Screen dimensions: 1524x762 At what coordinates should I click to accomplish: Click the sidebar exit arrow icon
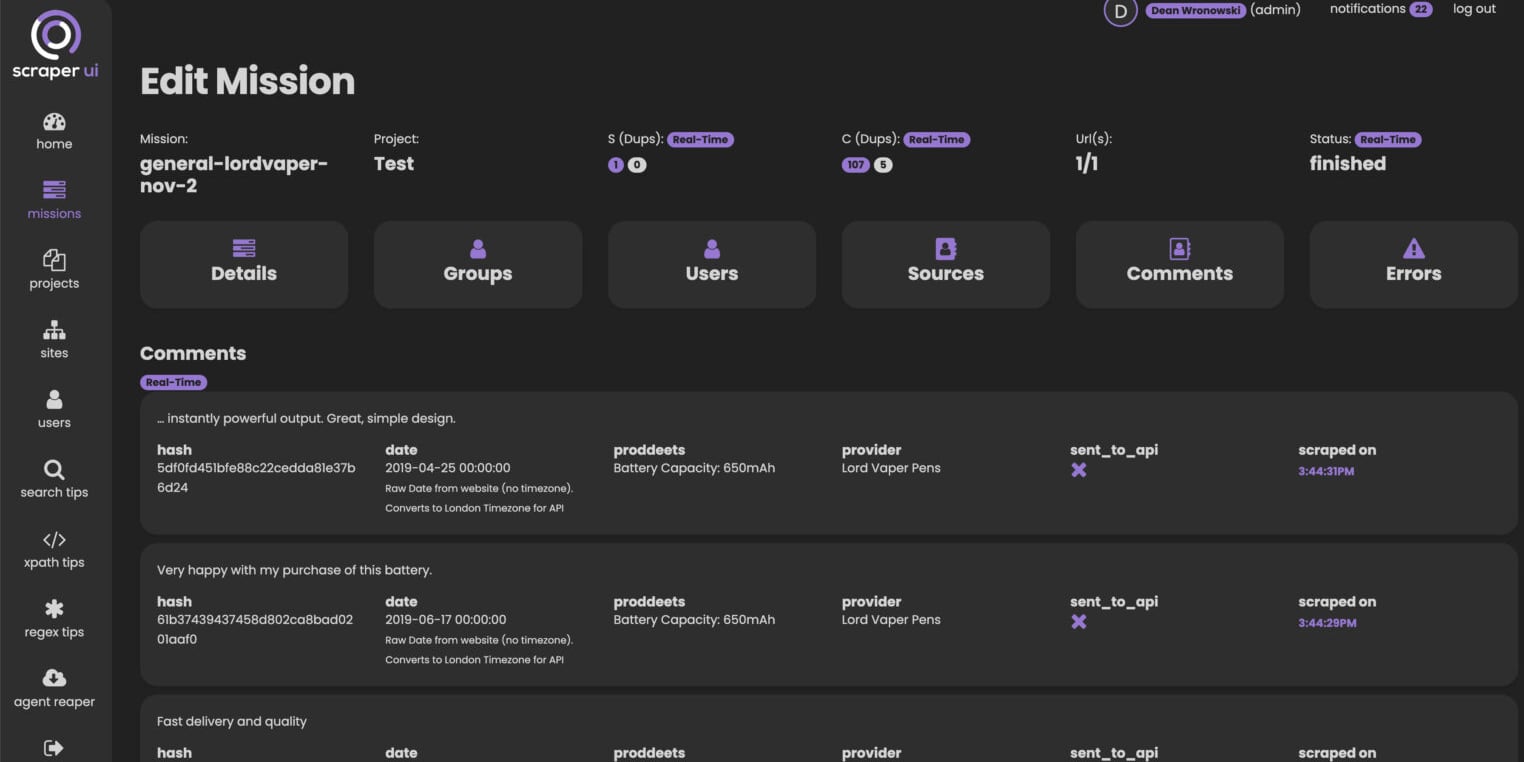coord(54,747)
